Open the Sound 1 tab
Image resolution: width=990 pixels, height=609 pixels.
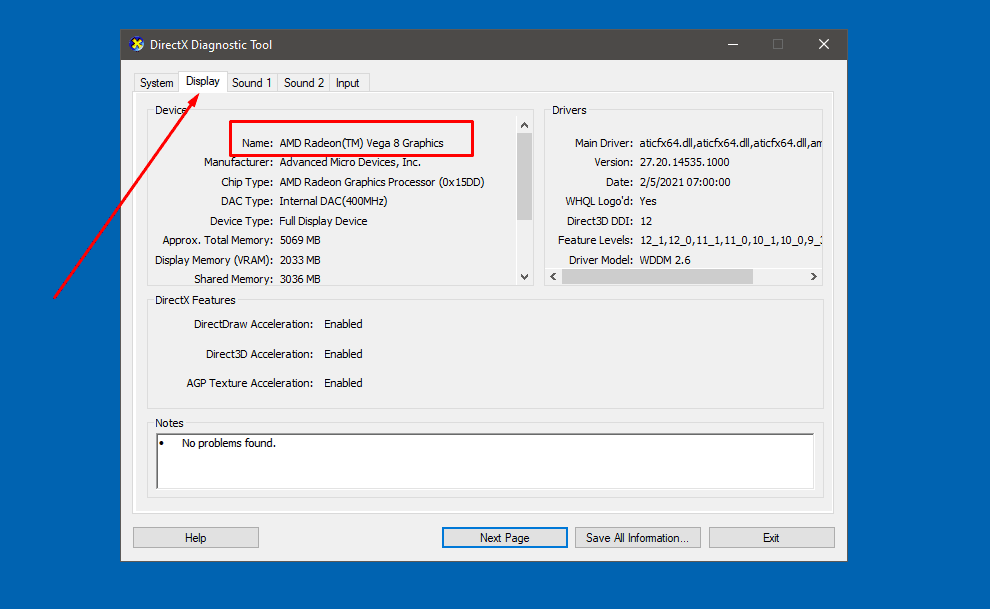click(x=251, y=83)
